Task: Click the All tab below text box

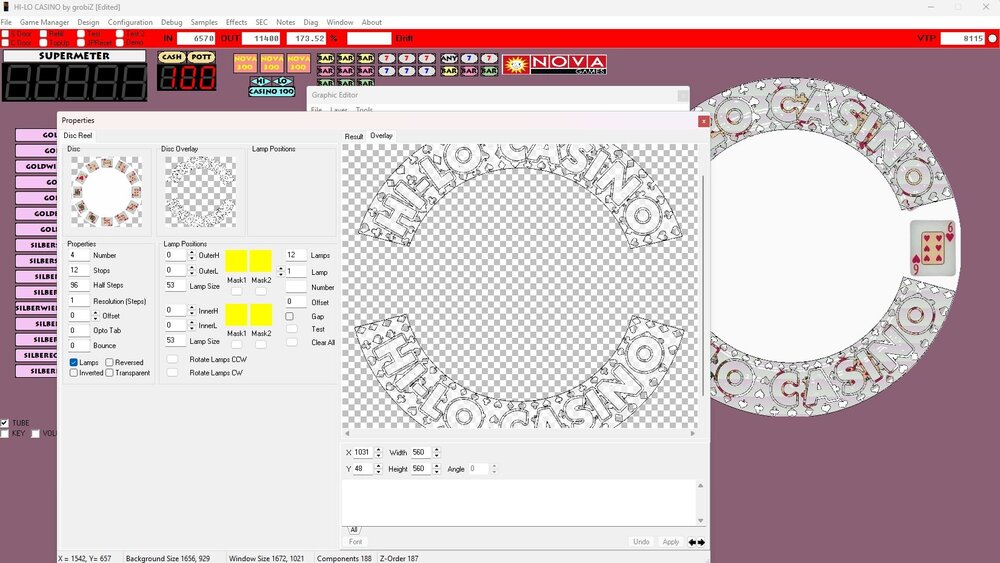Action: pyautogui.click(x=354, y=530)
